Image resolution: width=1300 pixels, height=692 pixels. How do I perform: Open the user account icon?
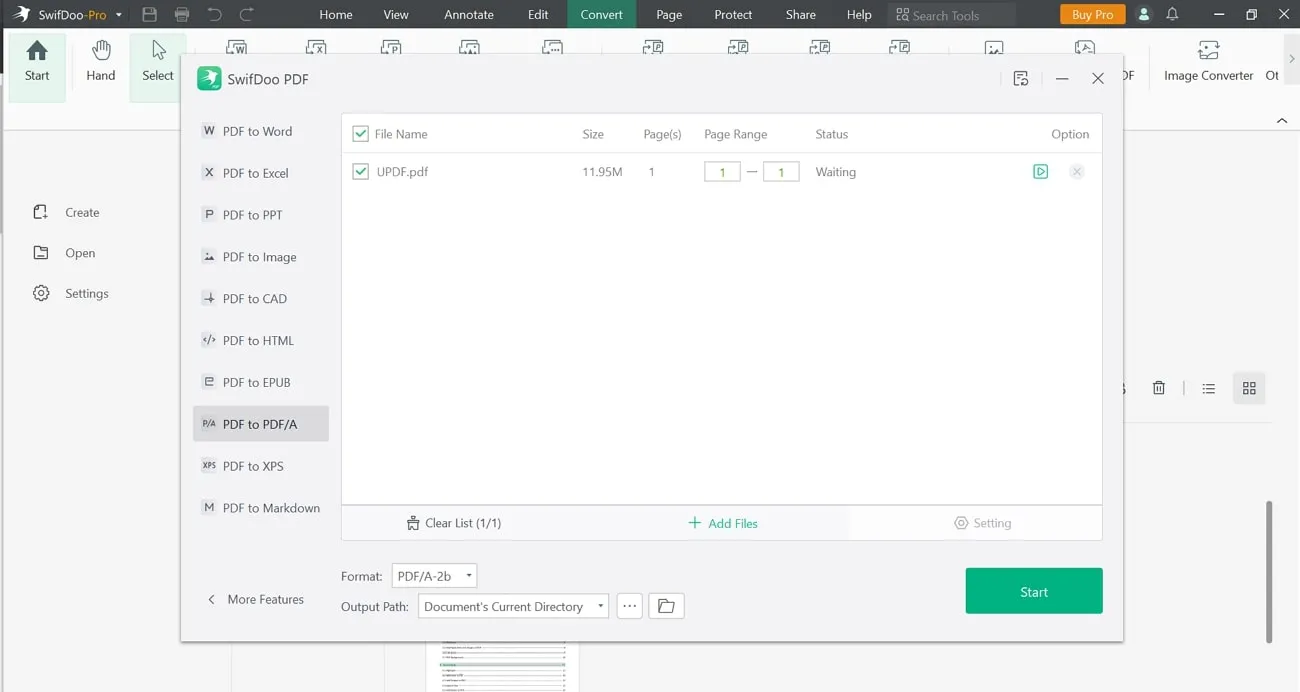1144,15
